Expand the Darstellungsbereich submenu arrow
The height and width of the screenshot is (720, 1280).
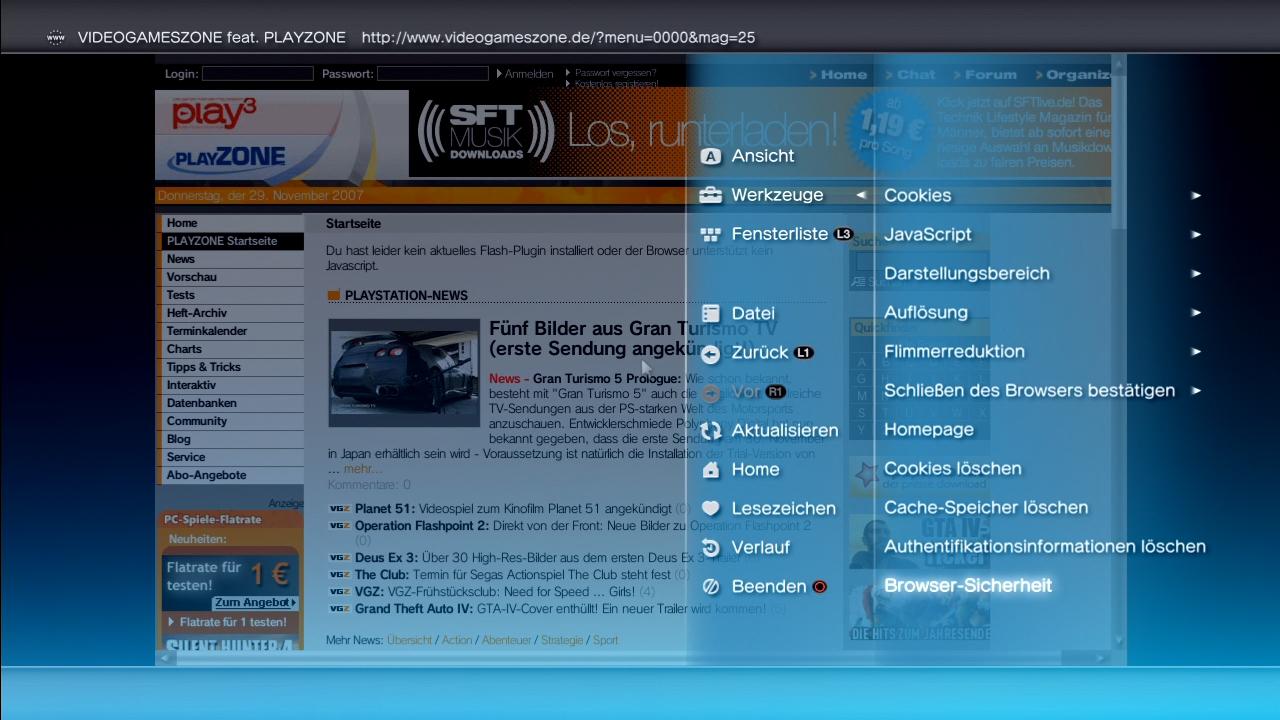pyautogui.click(x=1196, y=274)
